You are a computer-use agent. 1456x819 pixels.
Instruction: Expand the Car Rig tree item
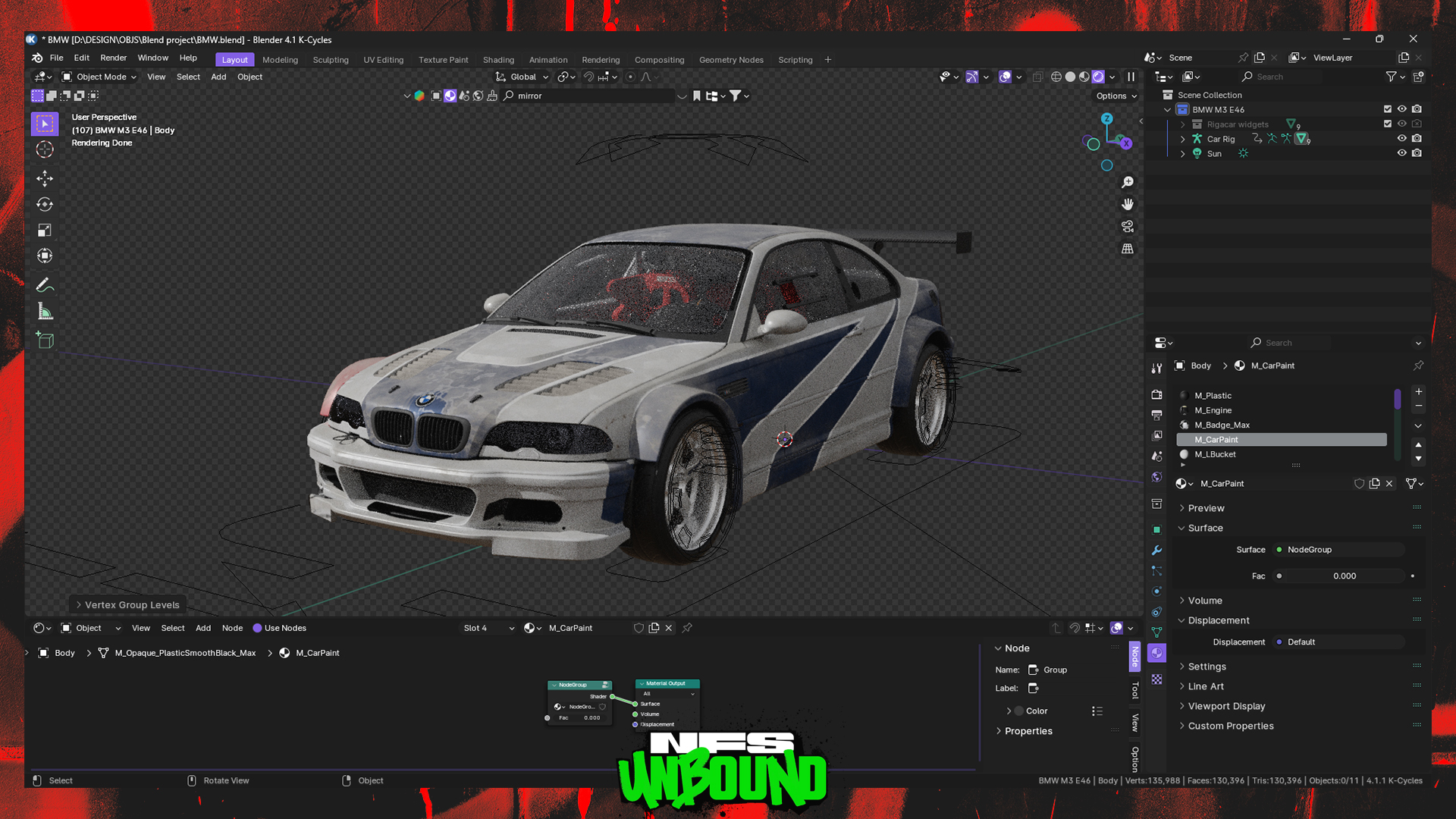click(1182, 139)
